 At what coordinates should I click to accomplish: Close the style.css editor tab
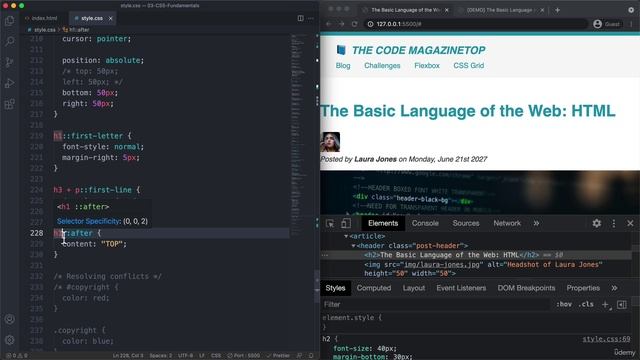110,18
